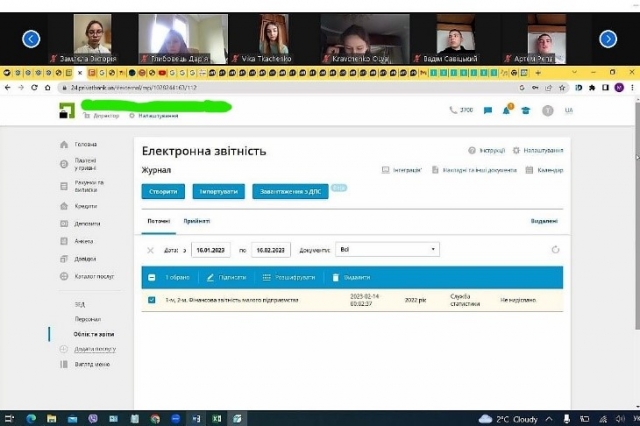Click Видалити trash action in blue bar
640x426 pixels.
(x=351, y=277)
